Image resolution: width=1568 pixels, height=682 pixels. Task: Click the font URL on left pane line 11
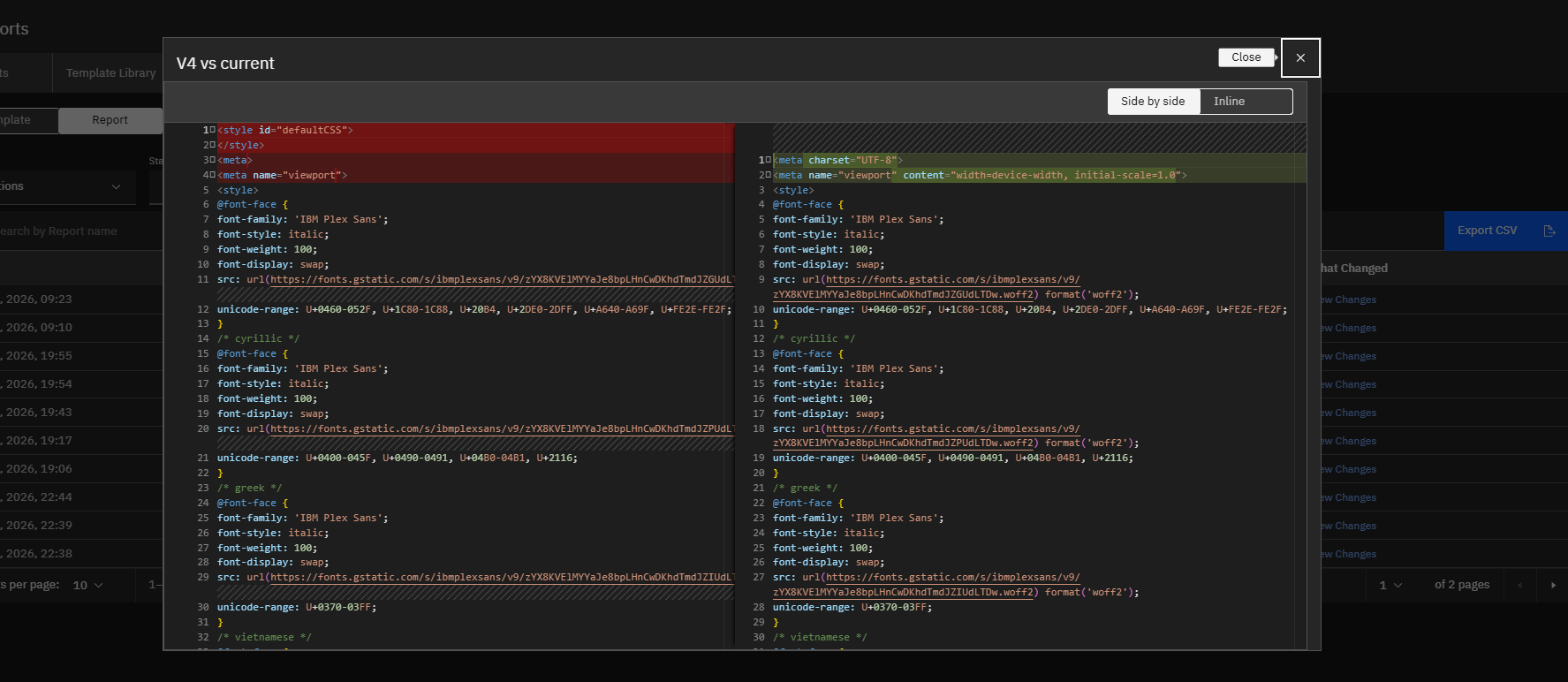(x=502, y=279)
